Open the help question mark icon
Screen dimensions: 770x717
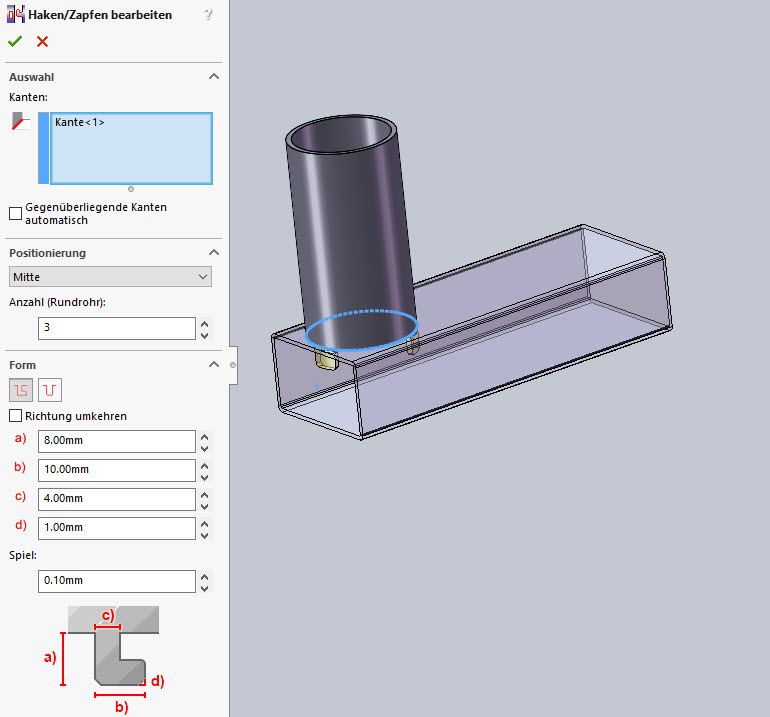208,15
